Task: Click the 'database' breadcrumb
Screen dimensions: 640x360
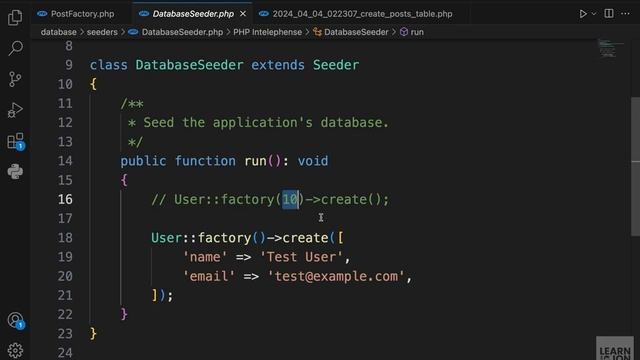Action: [x=58, y=32]
